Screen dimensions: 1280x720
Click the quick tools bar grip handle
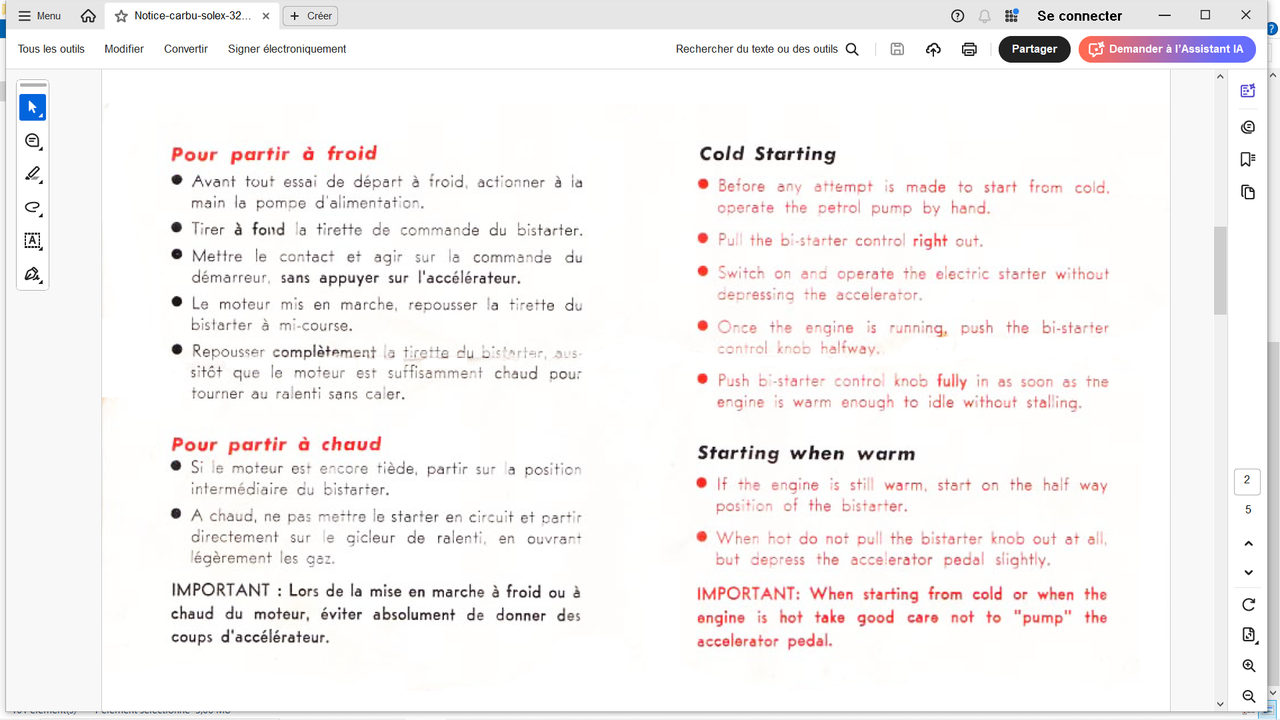(x=33, y=86)
